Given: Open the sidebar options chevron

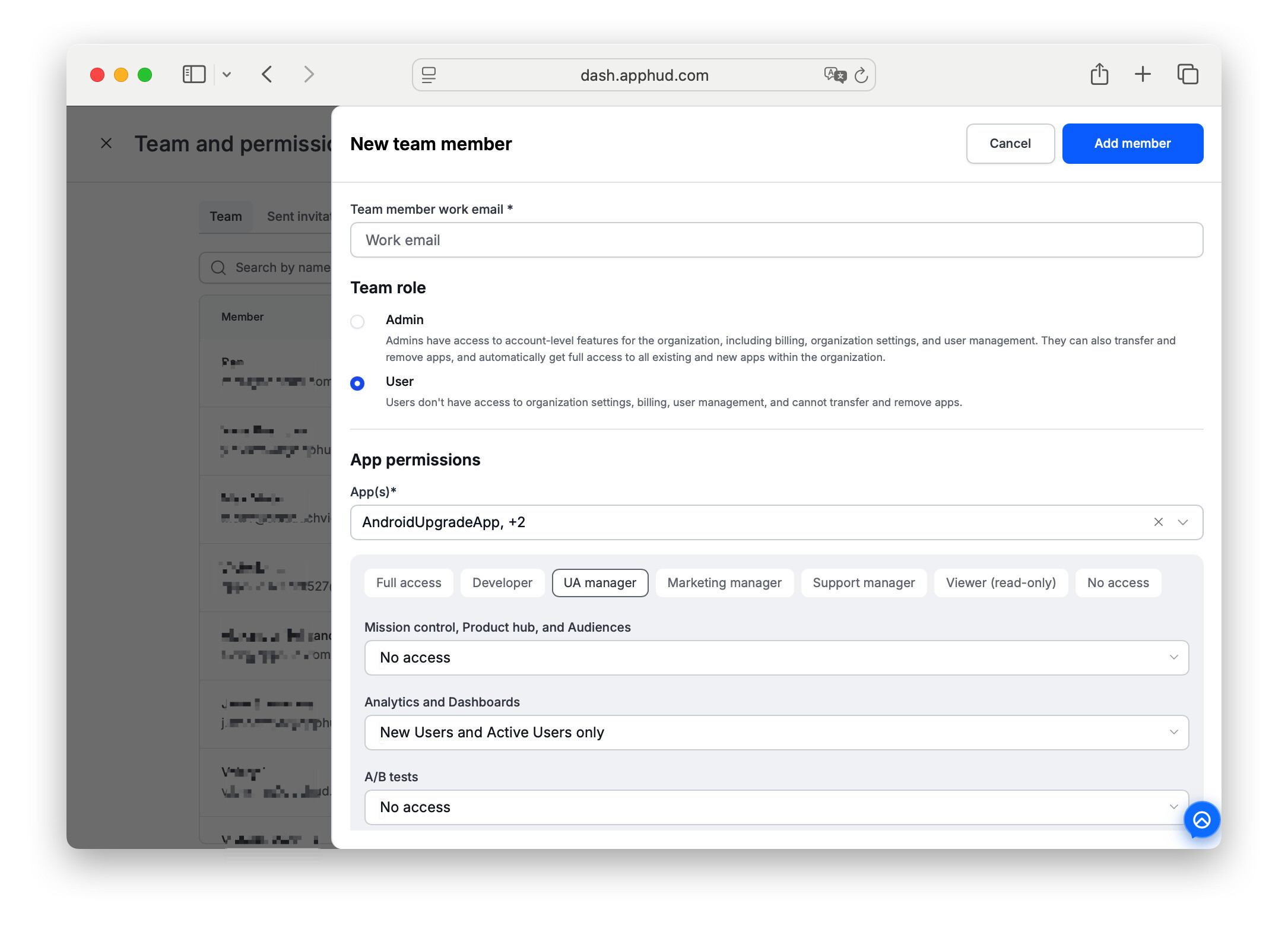Looking at the screenshot, I should coord(227,75).
